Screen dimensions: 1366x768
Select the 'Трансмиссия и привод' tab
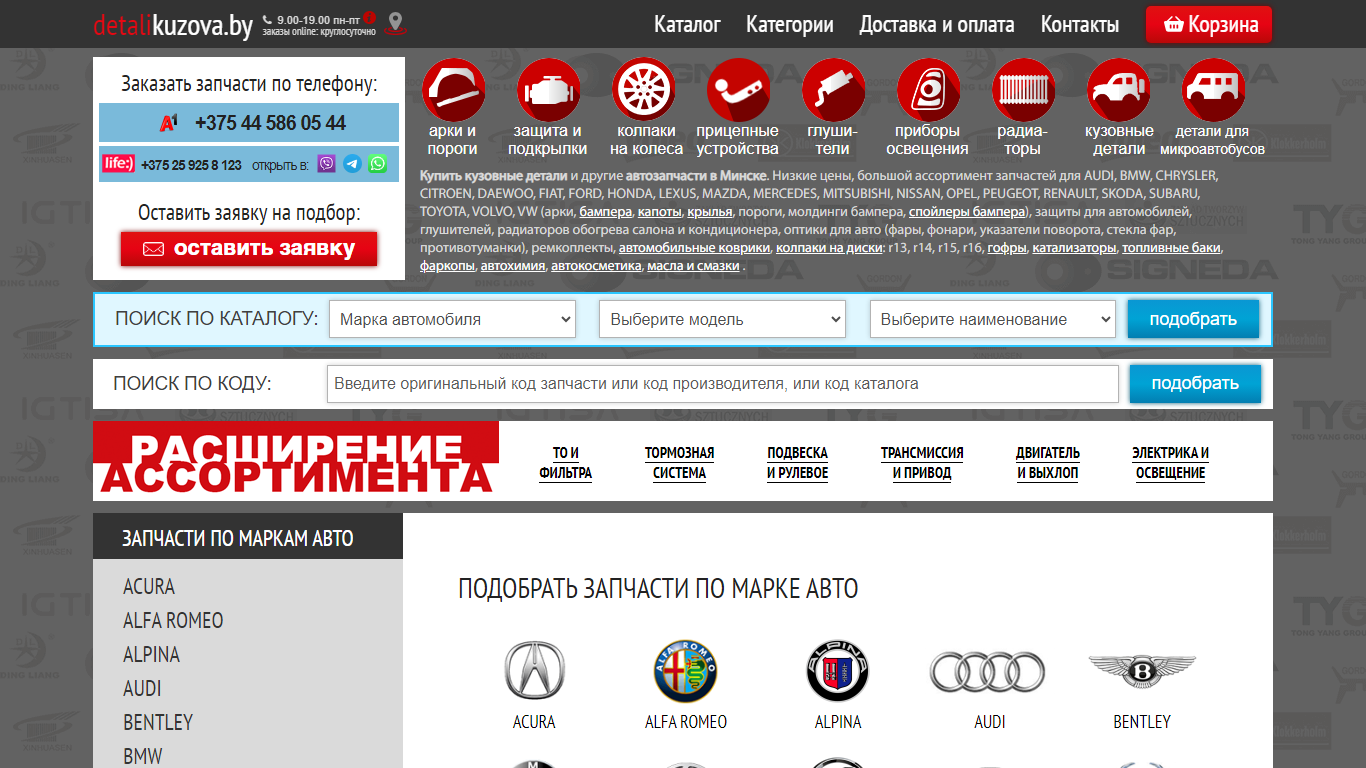point(922,463)
